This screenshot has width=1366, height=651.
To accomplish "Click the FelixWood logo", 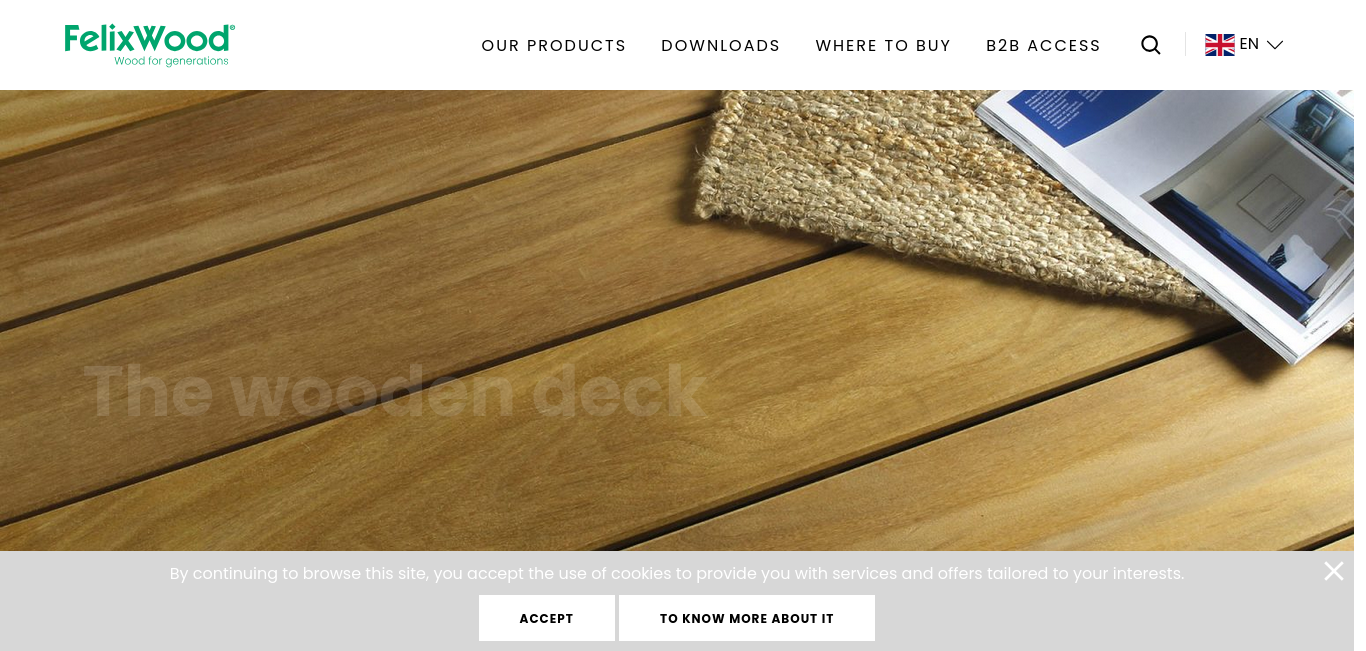I will click(150, 45).
